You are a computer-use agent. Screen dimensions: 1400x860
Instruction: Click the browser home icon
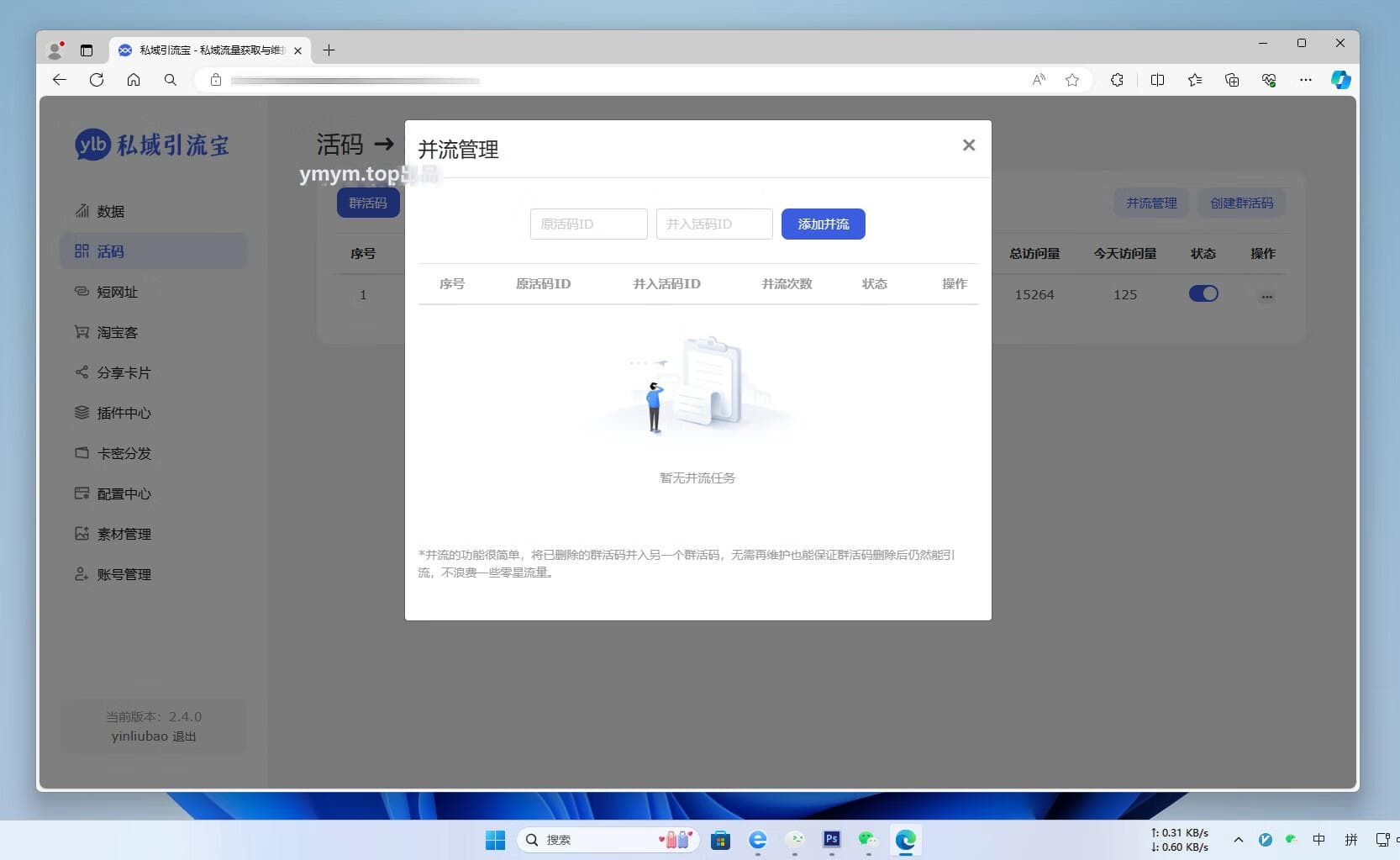point(134,80)
